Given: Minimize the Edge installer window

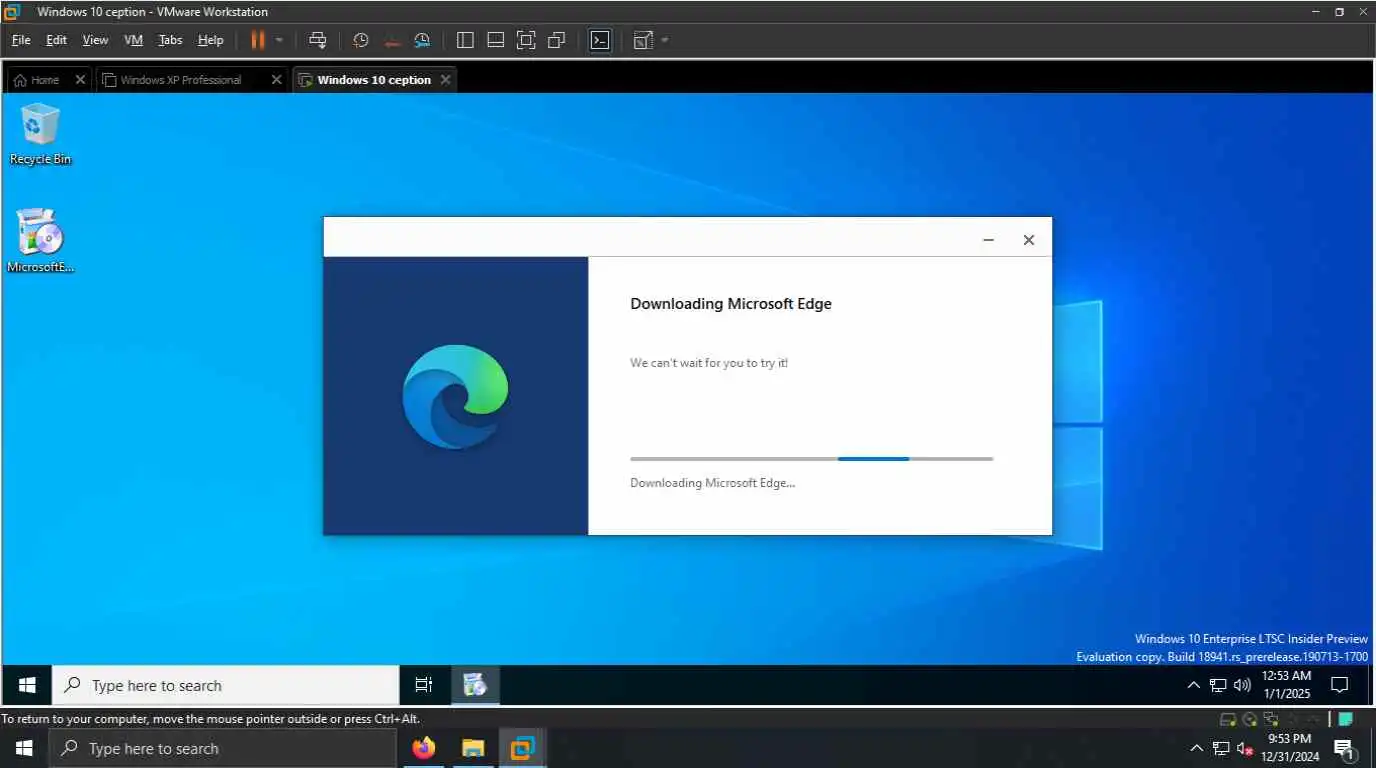Looking at the screenshot, I should (x=988, y=240).
